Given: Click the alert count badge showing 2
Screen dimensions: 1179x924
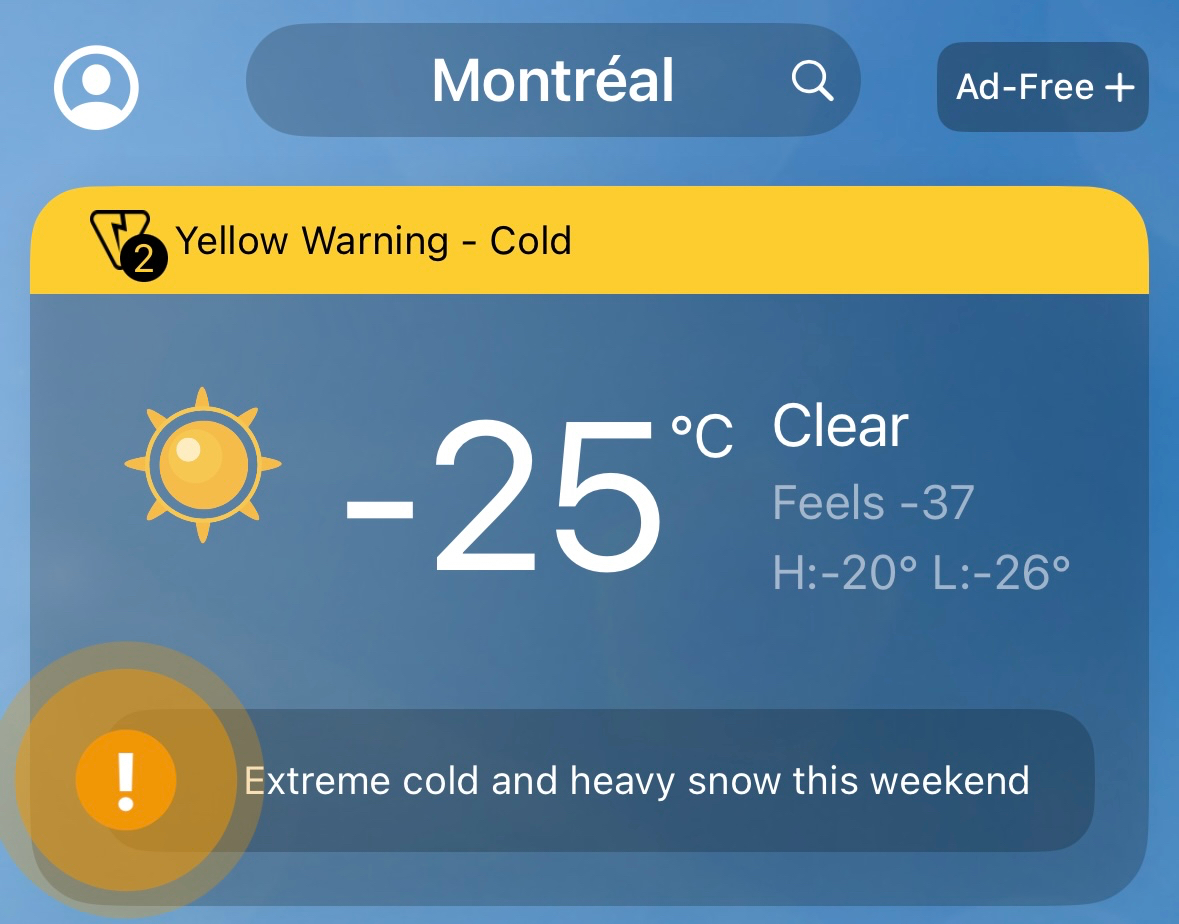Looking at the screenshot, I should pyautogui.click(x=144, y=261).
